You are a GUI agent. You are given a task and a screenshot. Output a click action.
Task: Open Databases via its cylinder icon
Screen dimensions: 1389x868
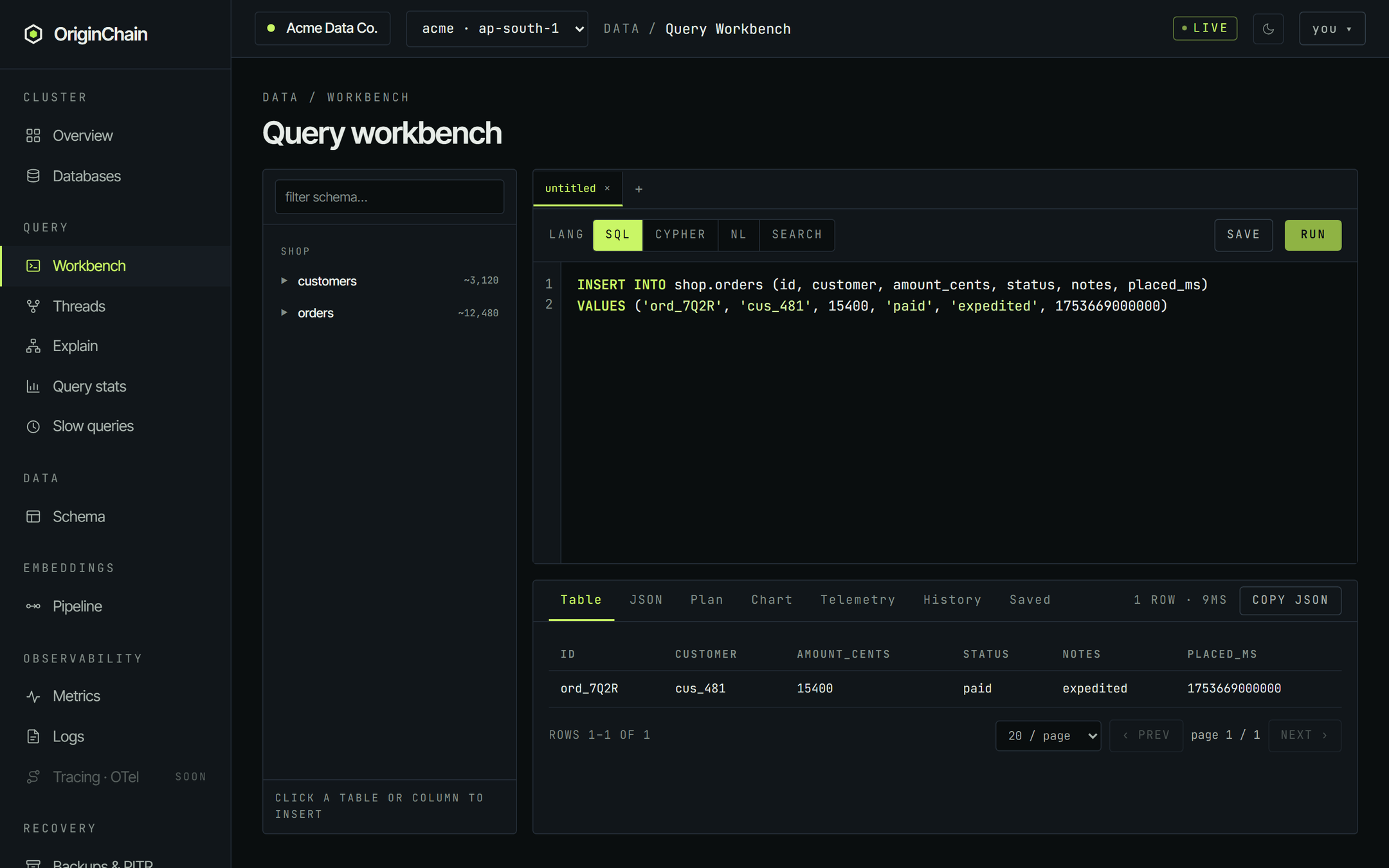click(33, 176)
